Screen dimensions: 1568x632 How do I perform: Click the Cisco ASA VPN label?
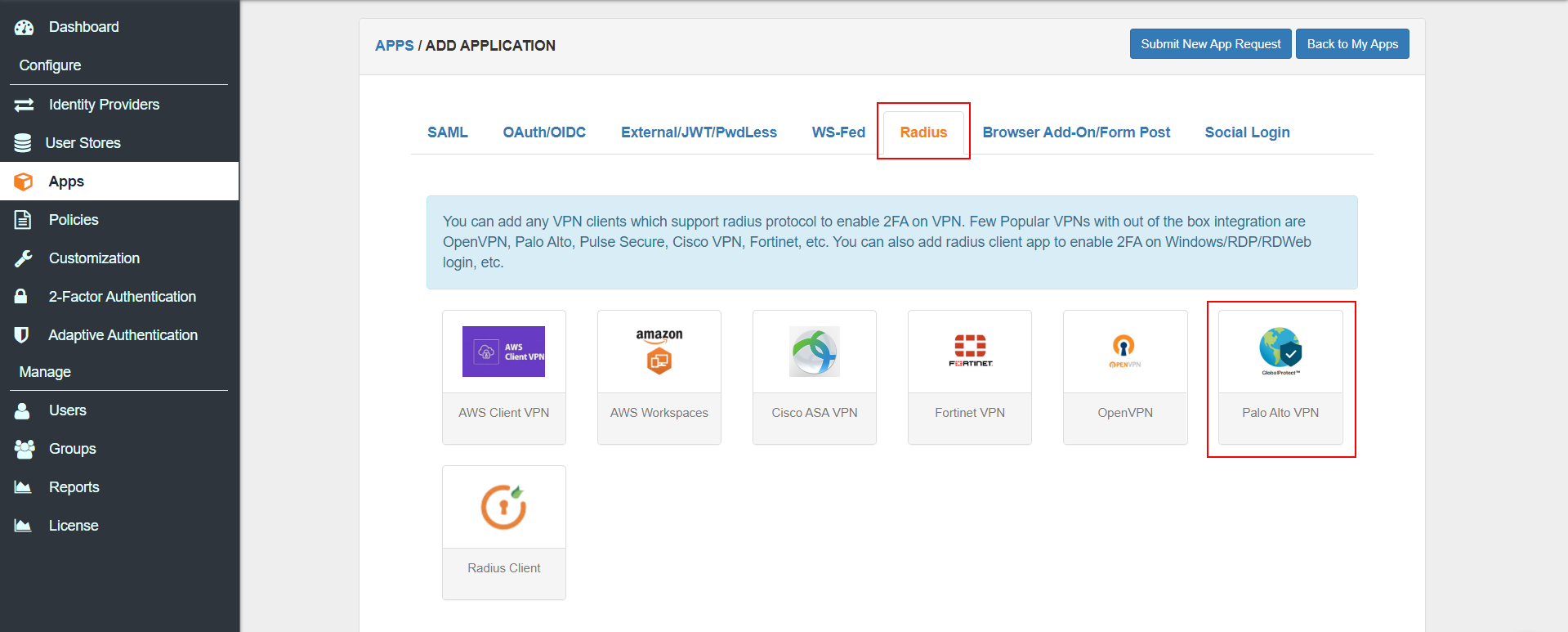(815, 413)
